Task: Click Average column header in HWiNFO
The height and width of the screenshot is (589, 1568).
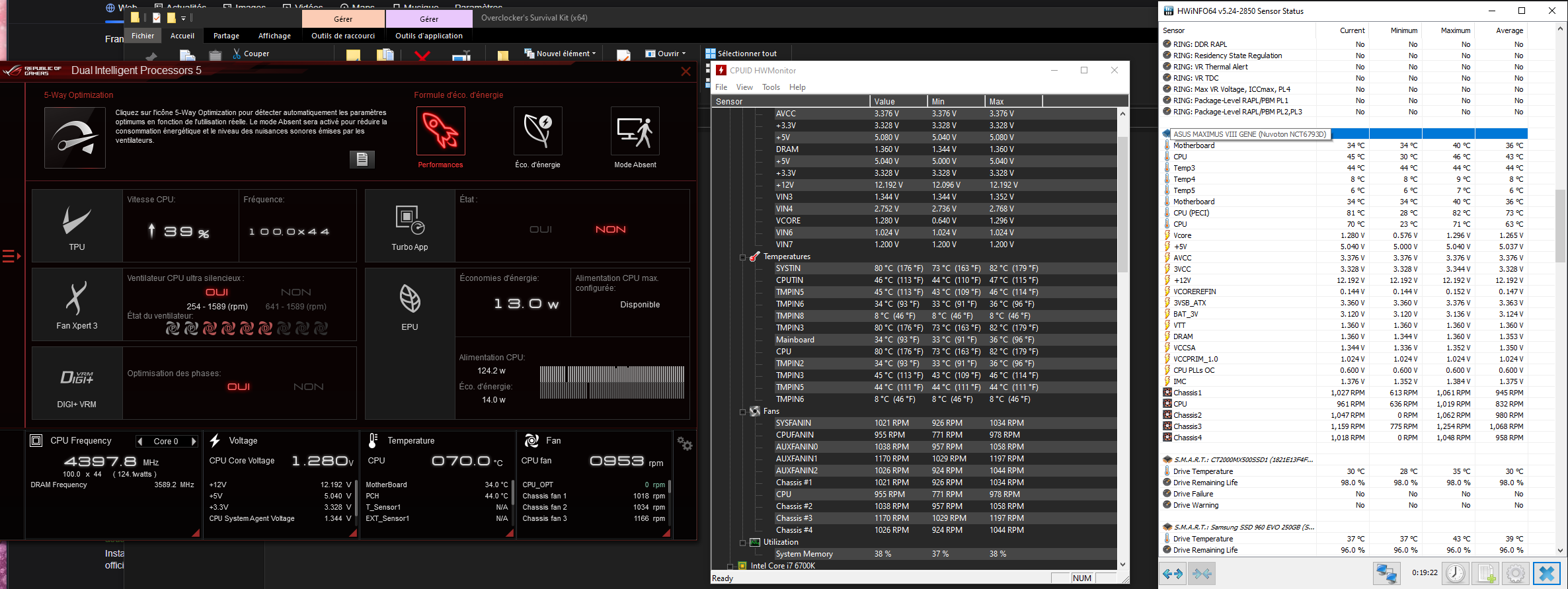Action: pos(1501,30)
